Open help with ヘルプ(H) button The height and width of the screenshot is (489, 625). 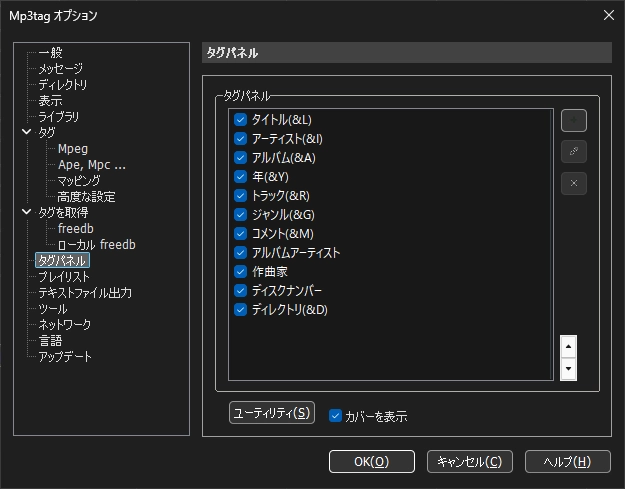(x=568, y=462)
